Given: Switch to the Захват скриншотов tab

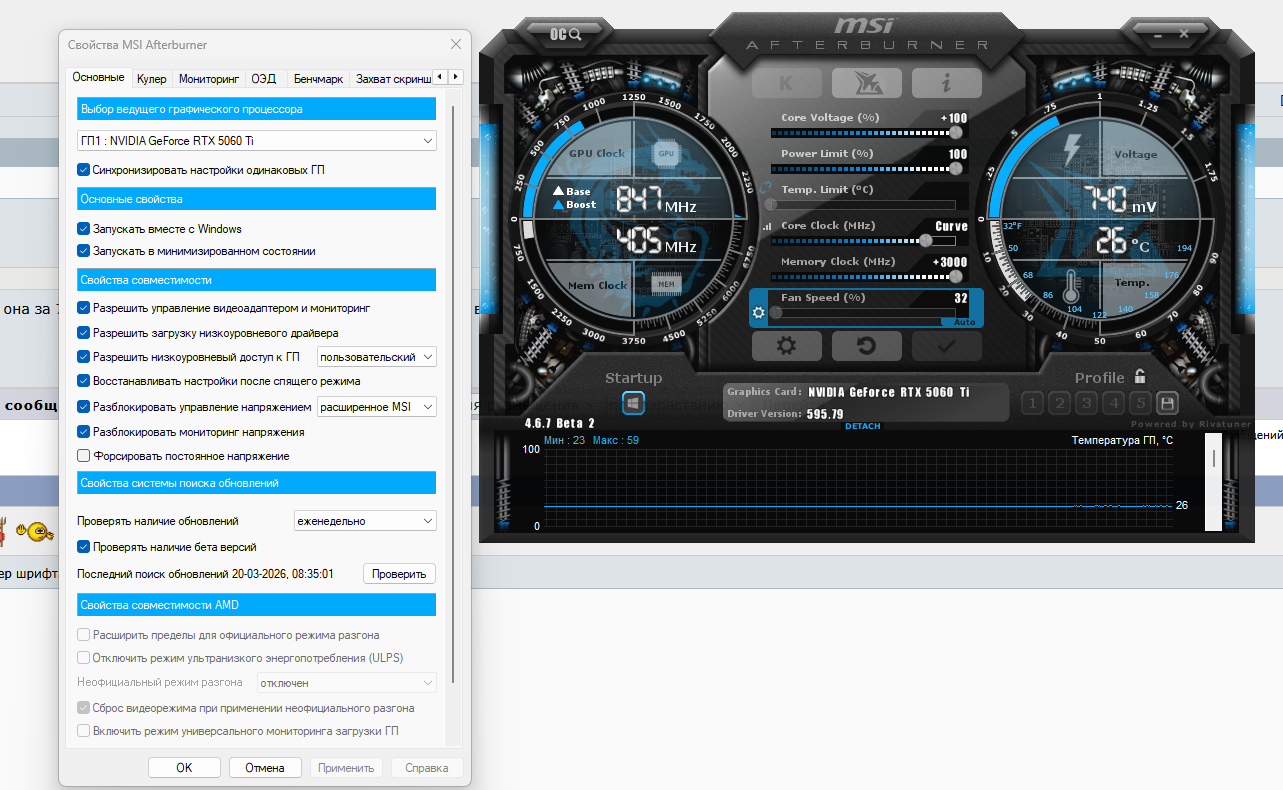Looking at the screenshot, I should click(x=393, y=78).
